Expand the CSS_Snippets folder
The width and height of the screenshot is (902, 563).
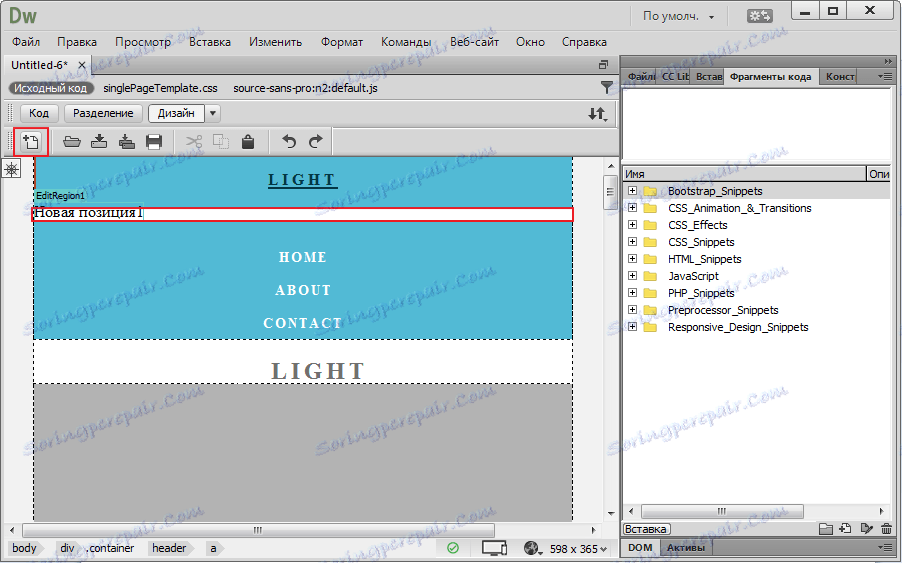632,242
